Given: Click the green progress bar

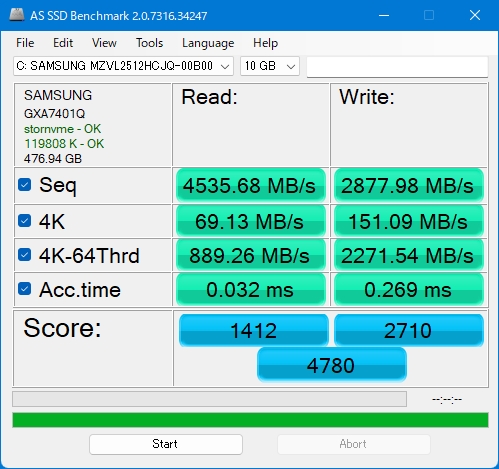Looking at the screenshot, I should 250,420.
